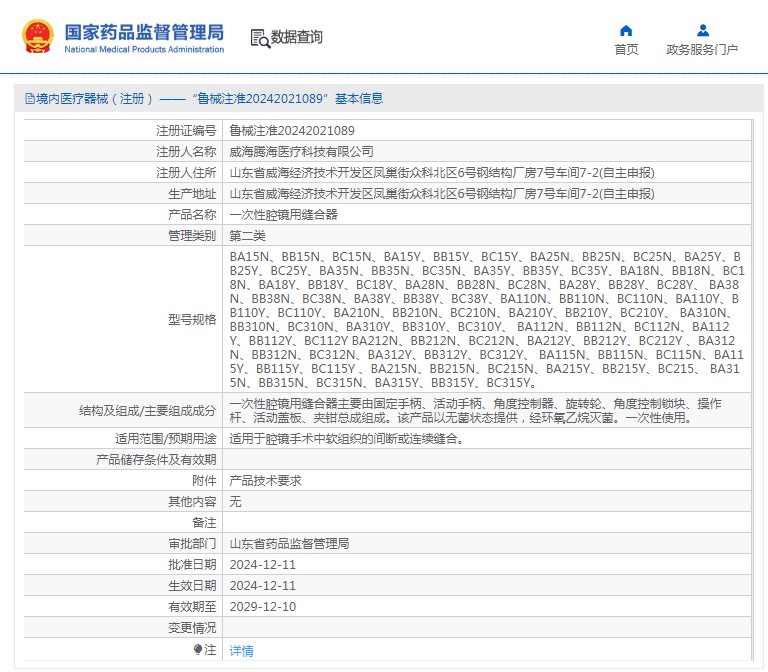768x672 pixels.
Task: Select the registrant name 威海腾海医疗科技有限公司
Action: click(x=301, y=152)
